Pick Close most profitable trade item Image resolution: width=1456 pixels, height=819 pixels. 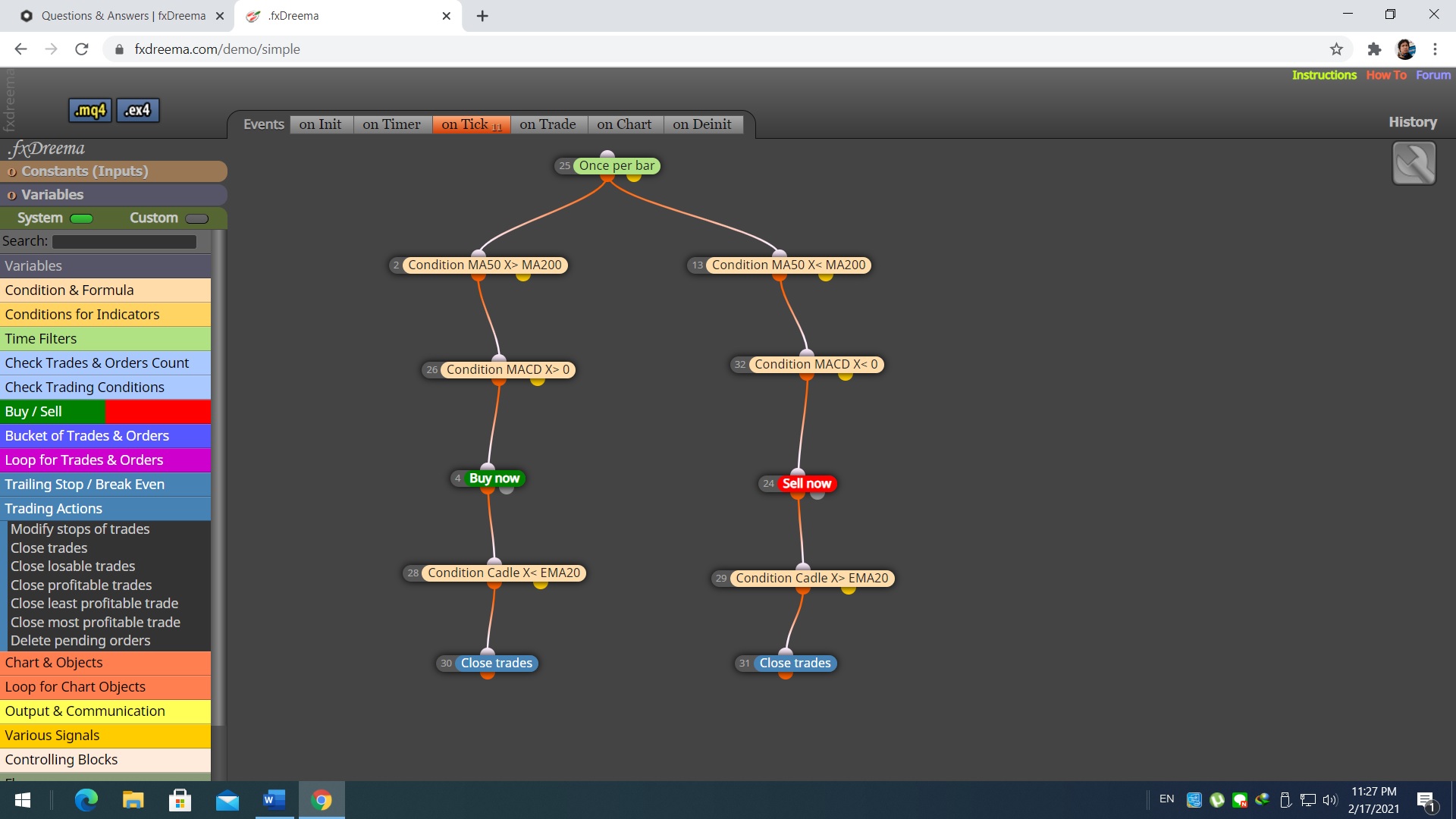coord(96,623)
